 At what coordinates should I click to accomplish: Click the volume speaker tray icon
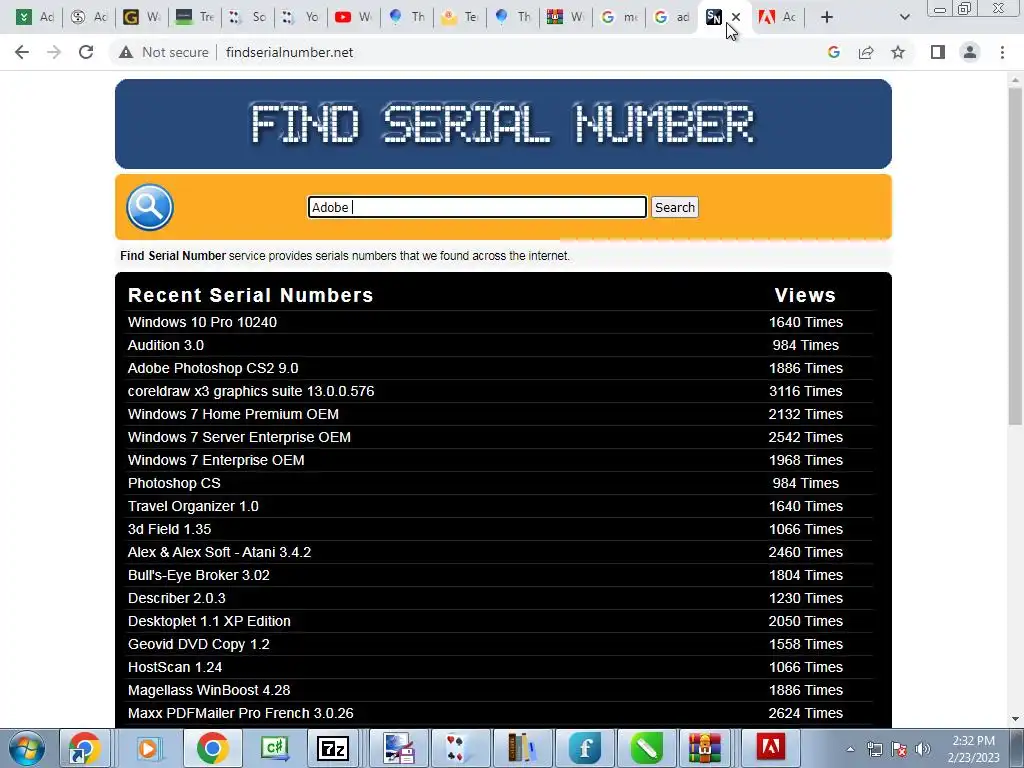coord(923,749)
